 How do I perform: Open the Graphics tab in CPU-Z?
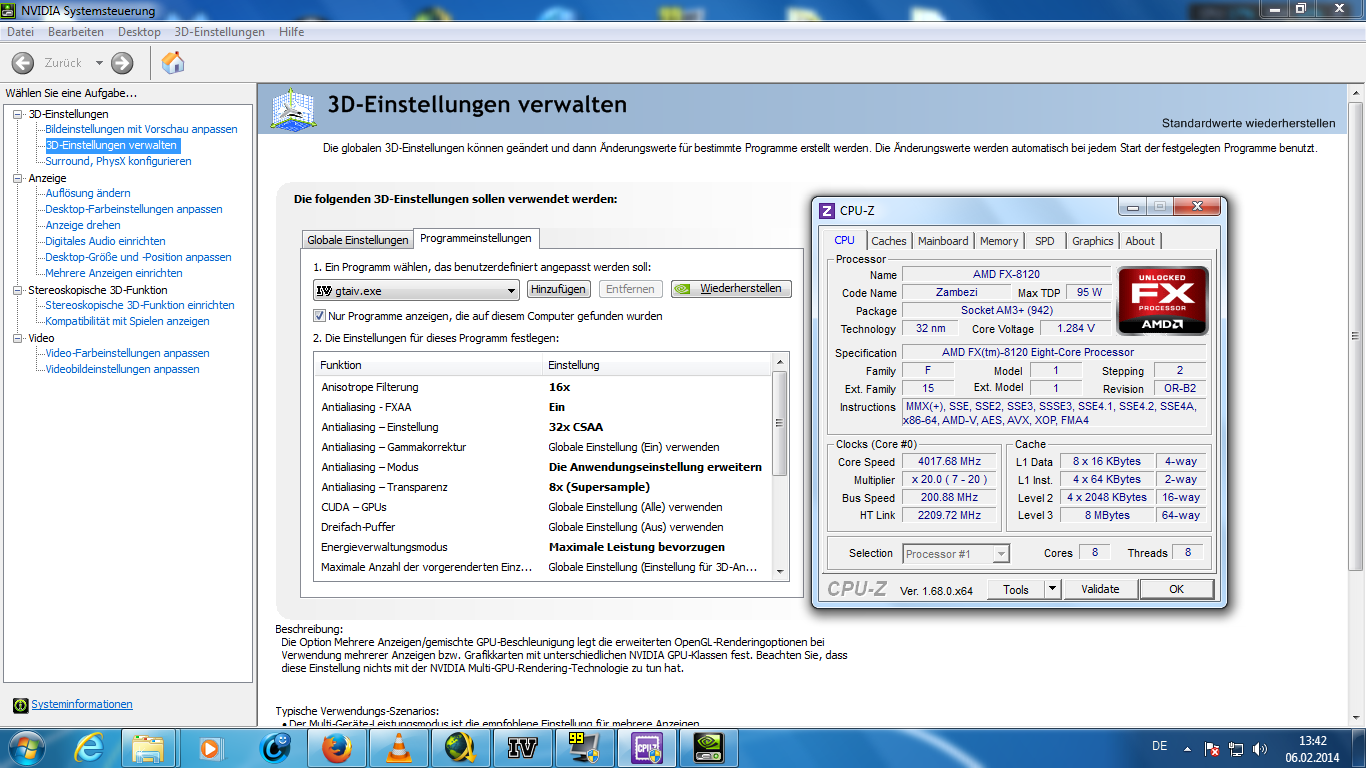(x=1092, y=241)
